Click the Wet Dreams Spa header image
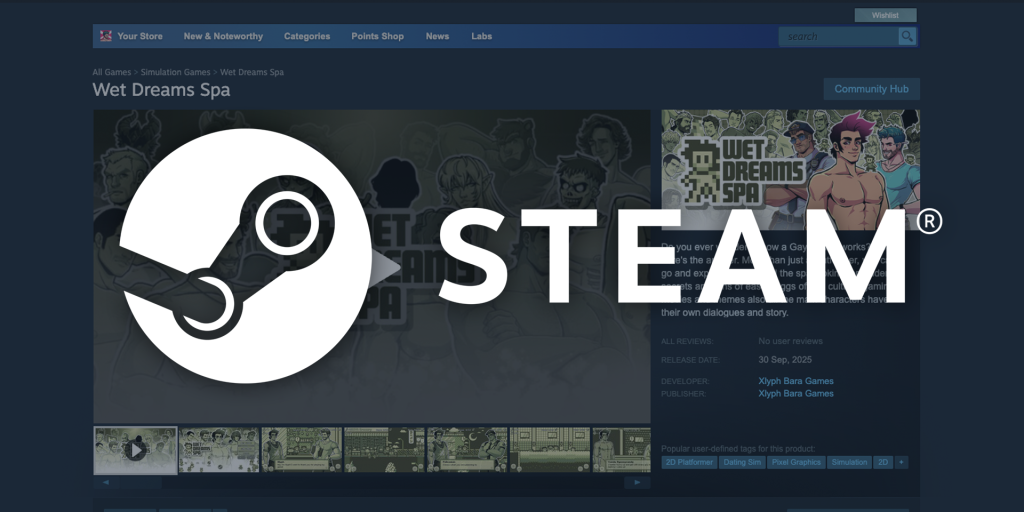Viewport: 1024px width, 512px height. (790, 170)
